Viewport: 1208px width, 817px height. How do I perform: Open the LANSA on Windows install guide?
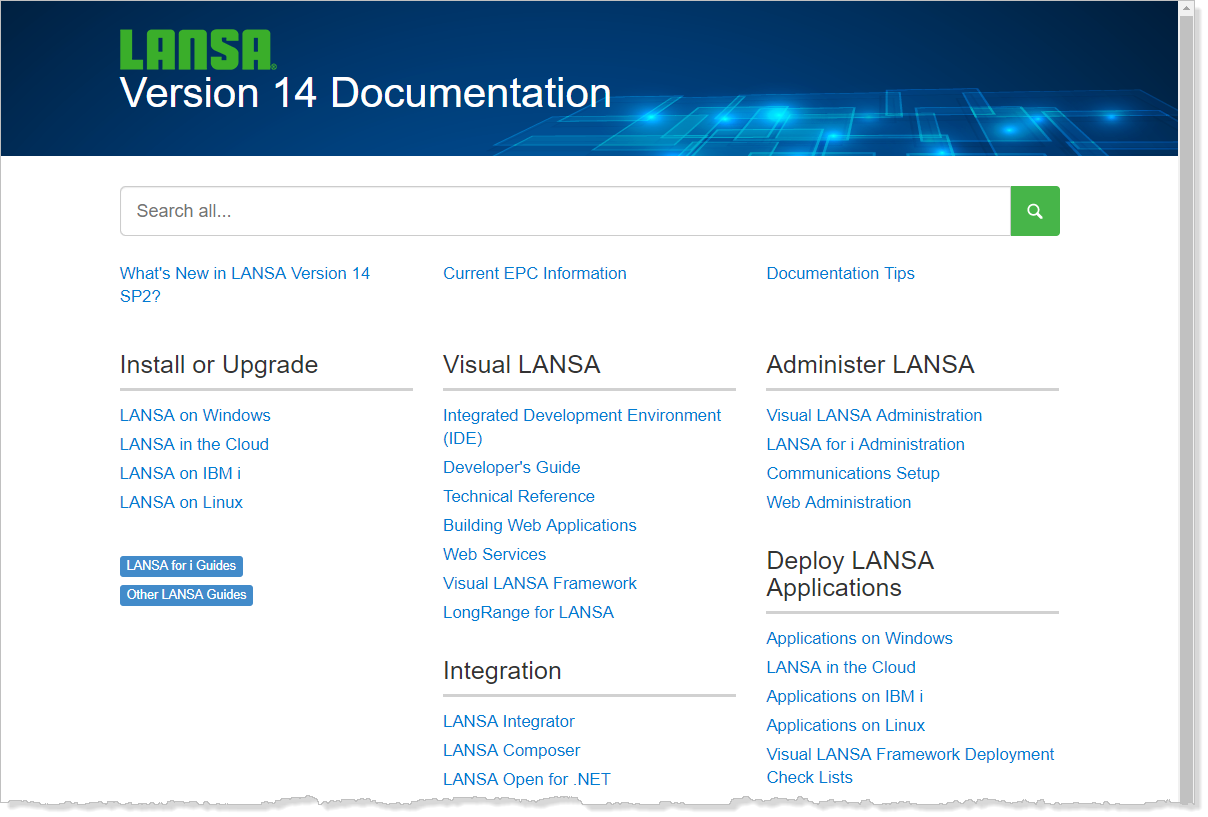195,415
